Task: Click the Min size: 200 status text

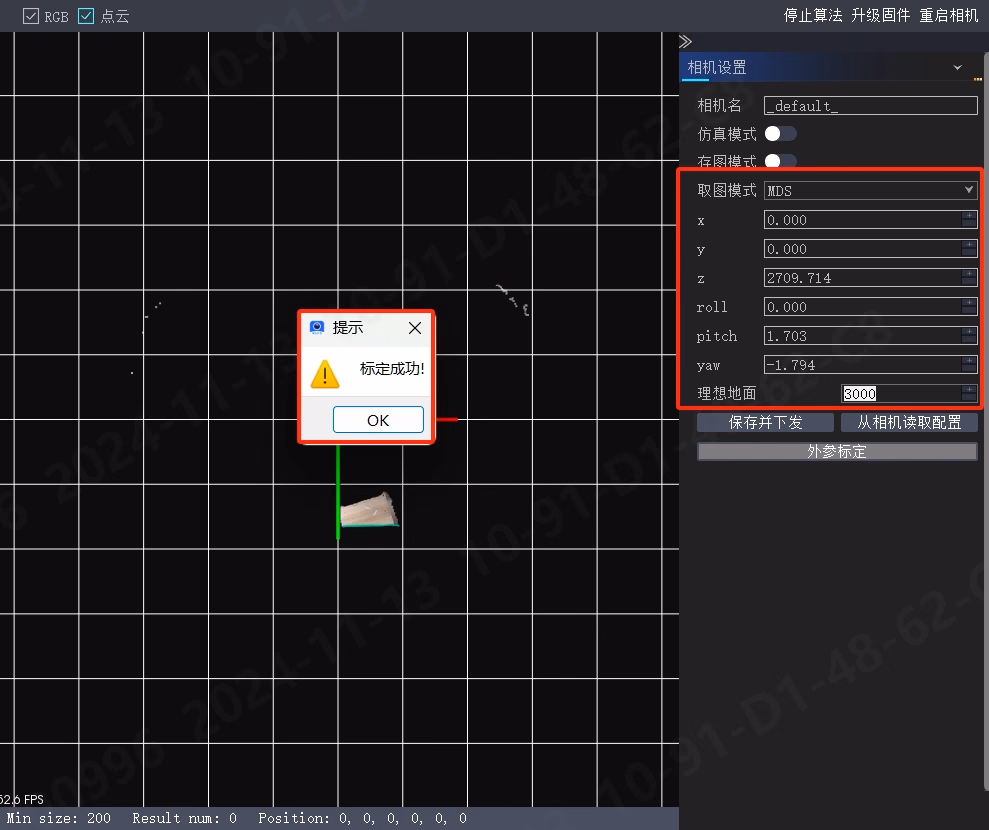Action: (x=59, y=819)
